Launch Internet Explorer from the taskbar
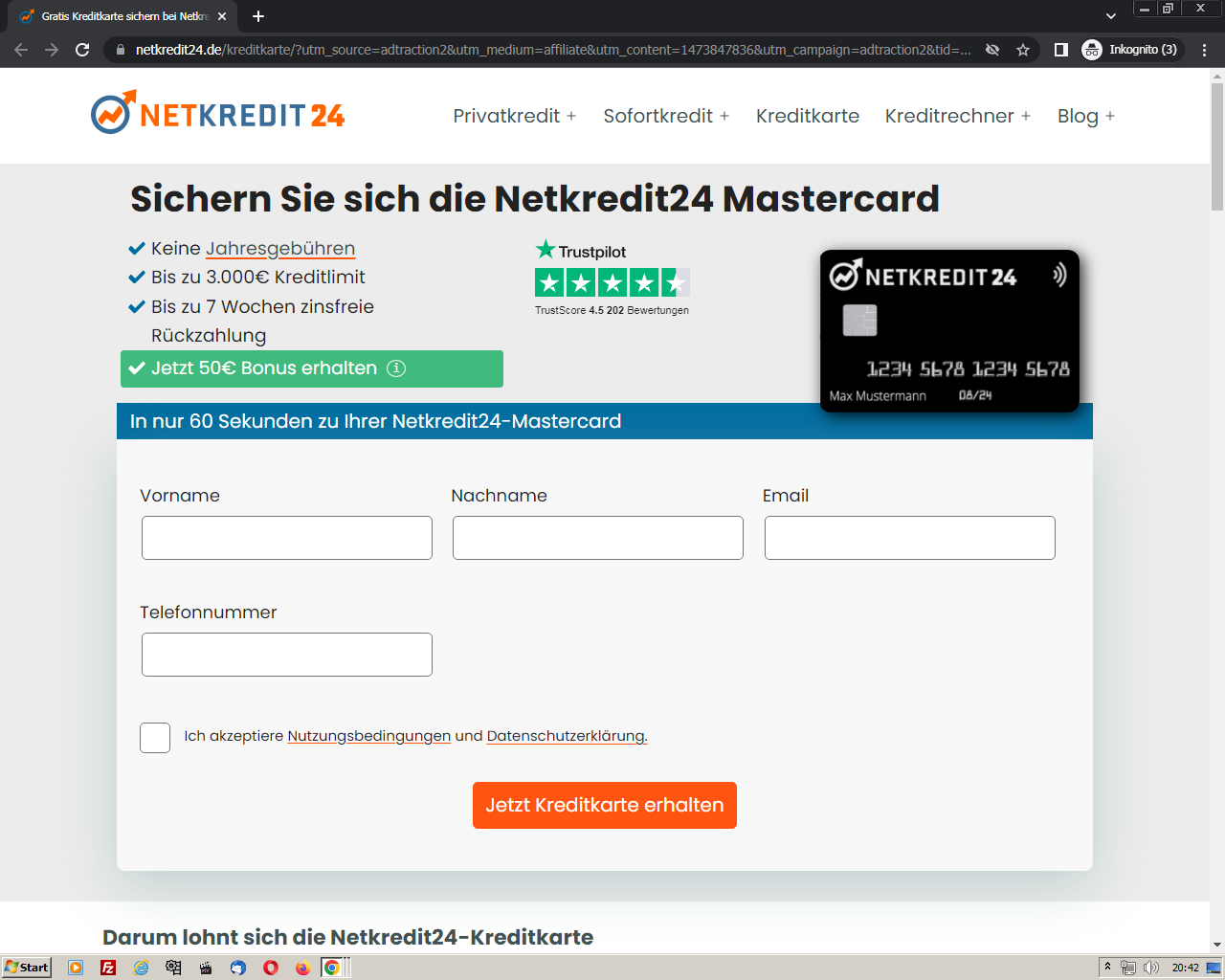Screen dimensions: 1225x980 click(x=141, y=968)
